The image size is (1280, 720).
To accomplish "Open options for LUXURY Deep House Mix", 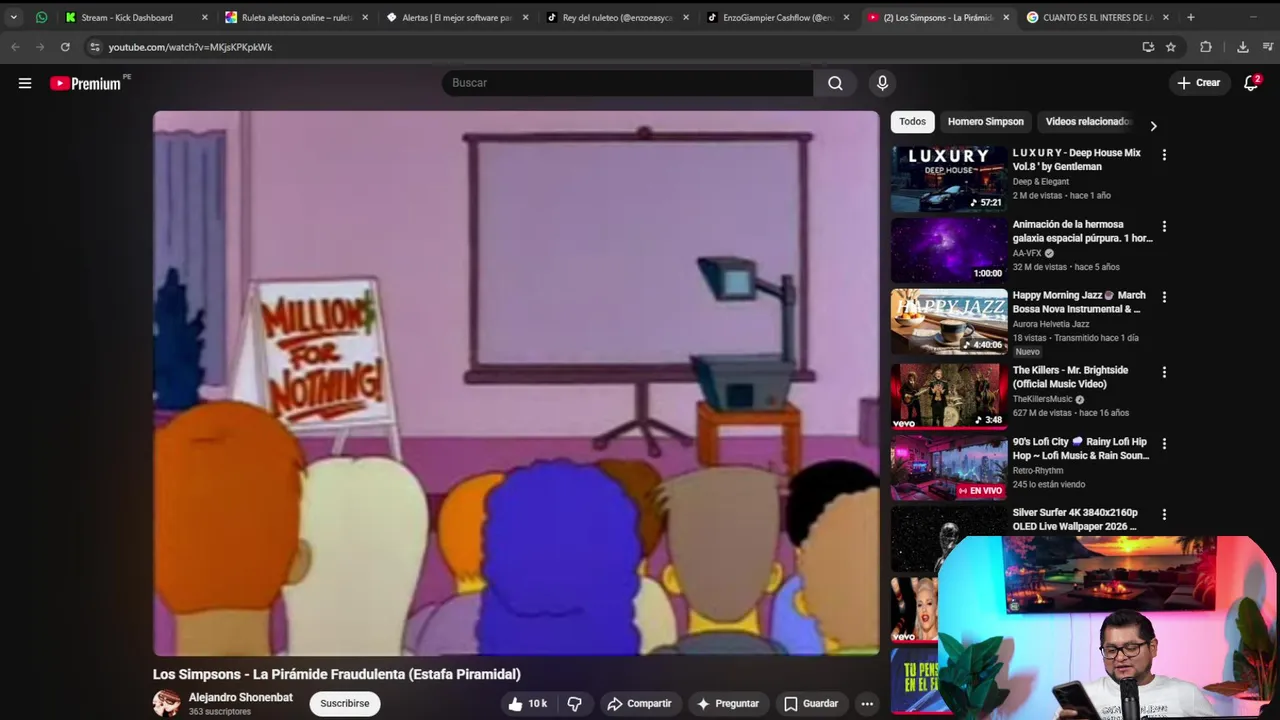I will (x=1164, y=155).
